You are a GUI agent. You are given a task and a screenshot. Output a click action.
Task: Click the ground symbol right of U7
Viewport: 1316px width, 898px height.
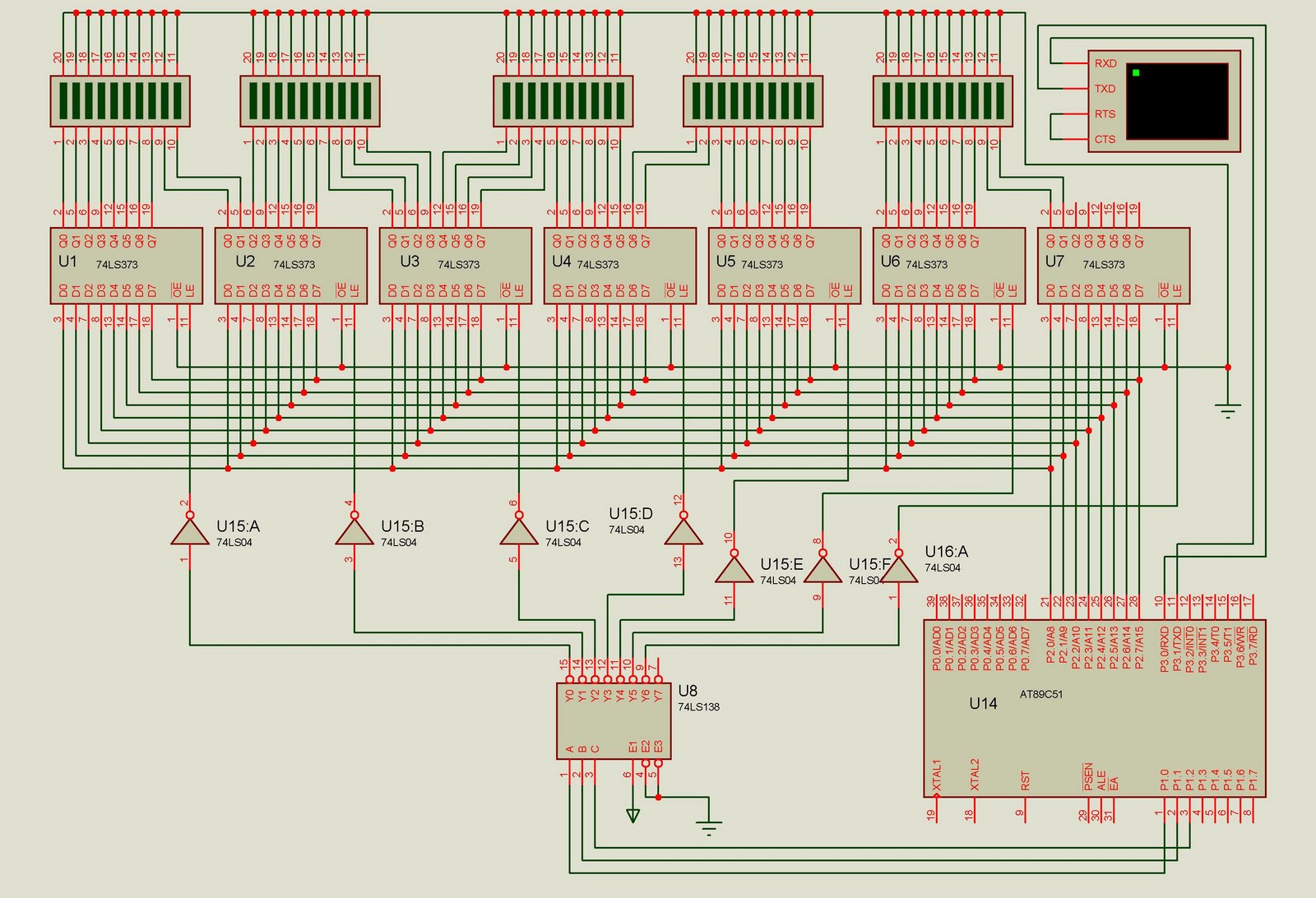click(x=1228, y=410)
